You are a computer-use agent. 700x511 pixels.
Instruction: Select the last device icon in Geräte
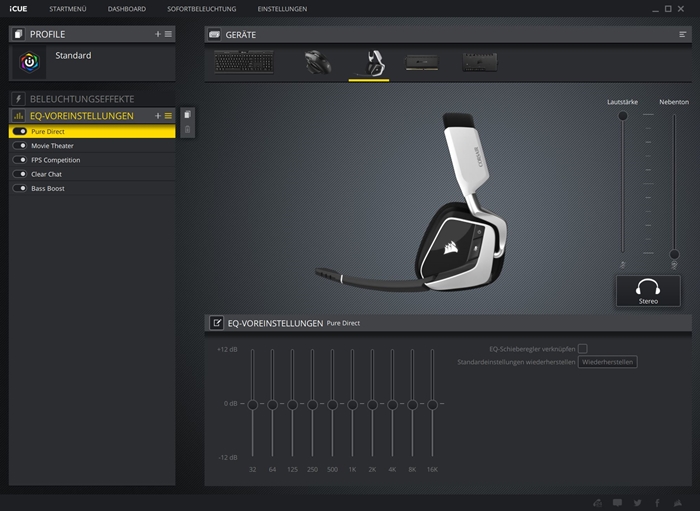click(480, 62)
